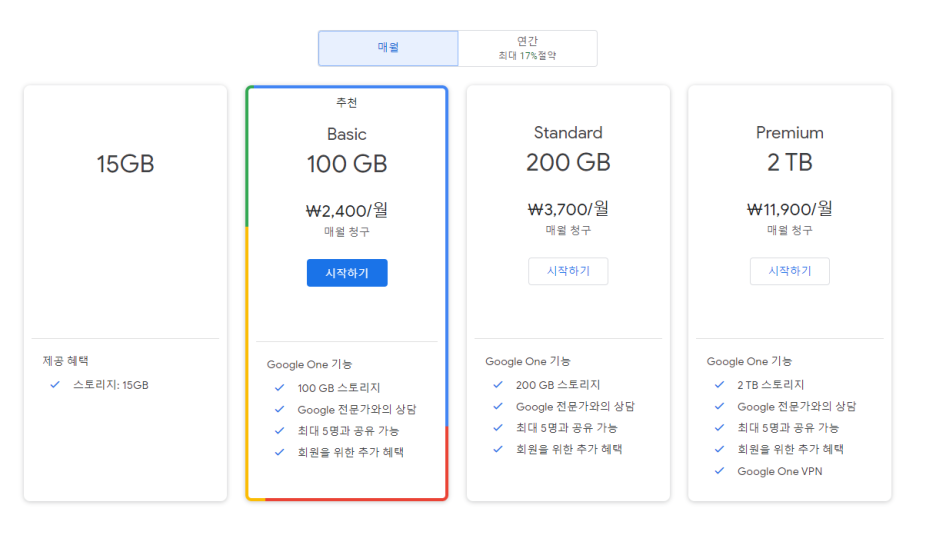
Task: Click checkmark next to Standard 최대 5명과 공유 가능
Action: pyautogui.click(x=498, y=428)
